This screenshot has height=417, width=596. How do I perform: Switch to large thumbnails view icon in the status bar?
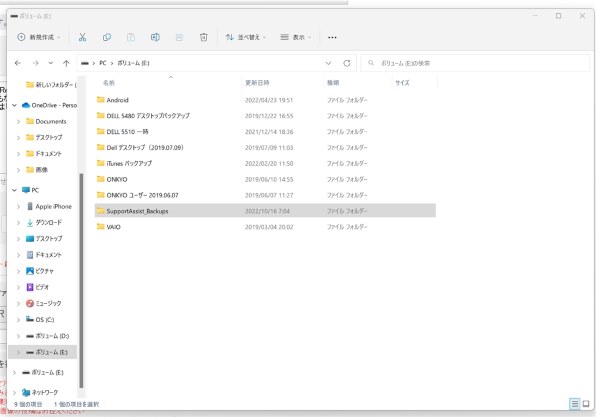click(586, 404)
